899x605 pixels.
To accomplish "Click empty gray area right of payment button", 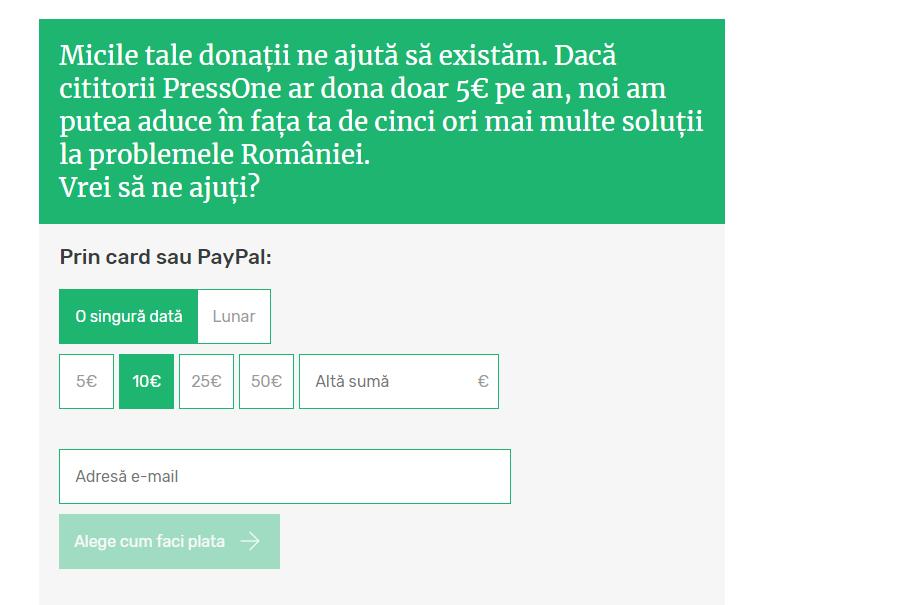I will pyautogui.click(x=500, y=541).
